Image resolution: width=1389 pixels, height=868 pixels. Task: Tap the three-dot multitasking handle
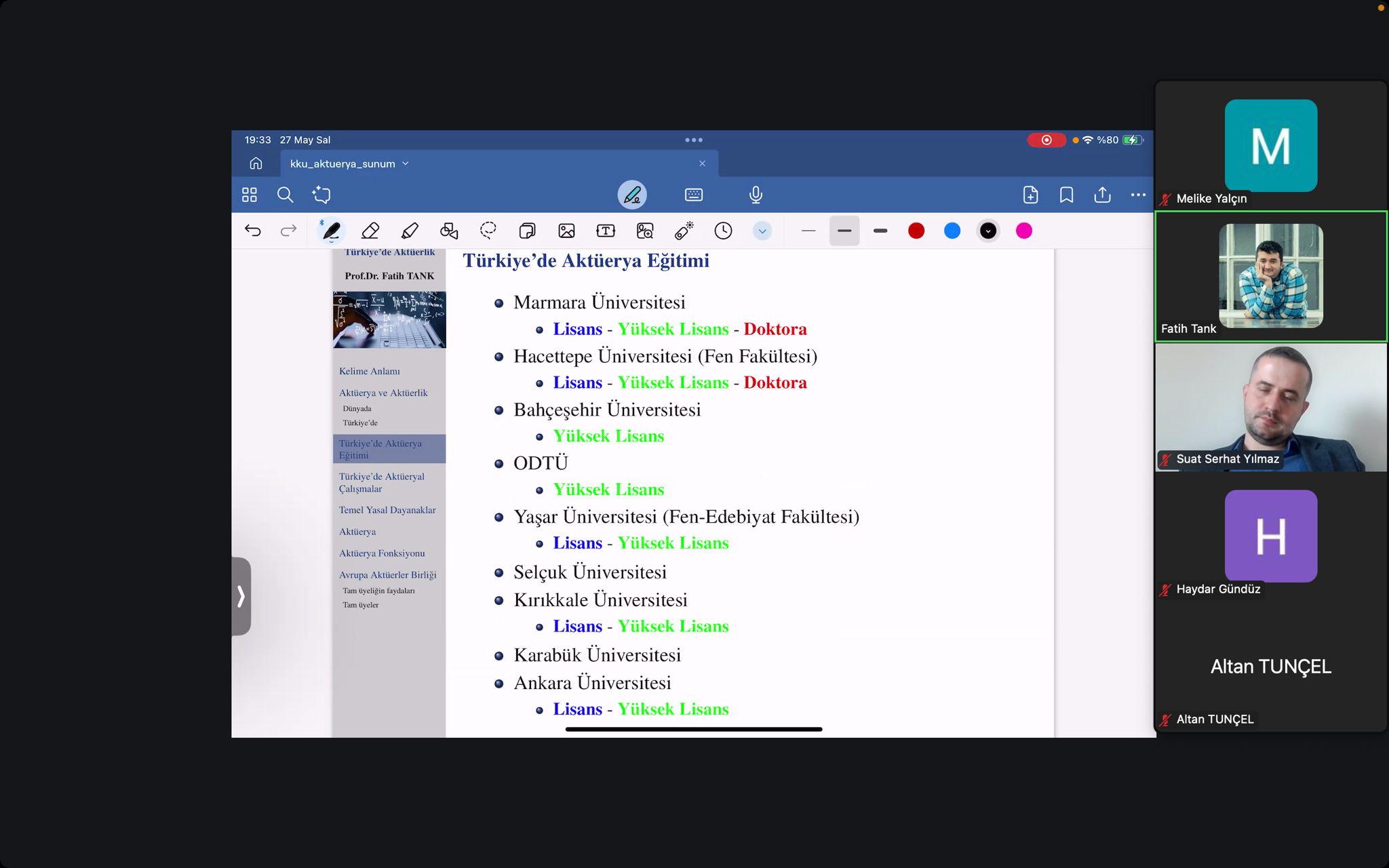pyautogui.click(x=694, y=140)
